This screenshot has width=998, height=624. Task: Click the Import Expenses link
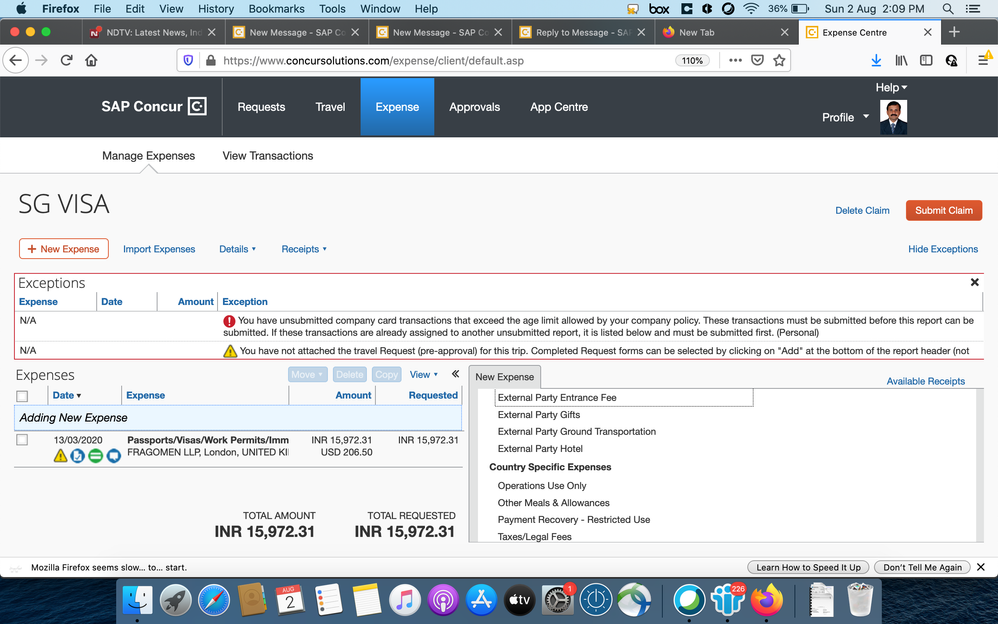click(x=159, y=249)
